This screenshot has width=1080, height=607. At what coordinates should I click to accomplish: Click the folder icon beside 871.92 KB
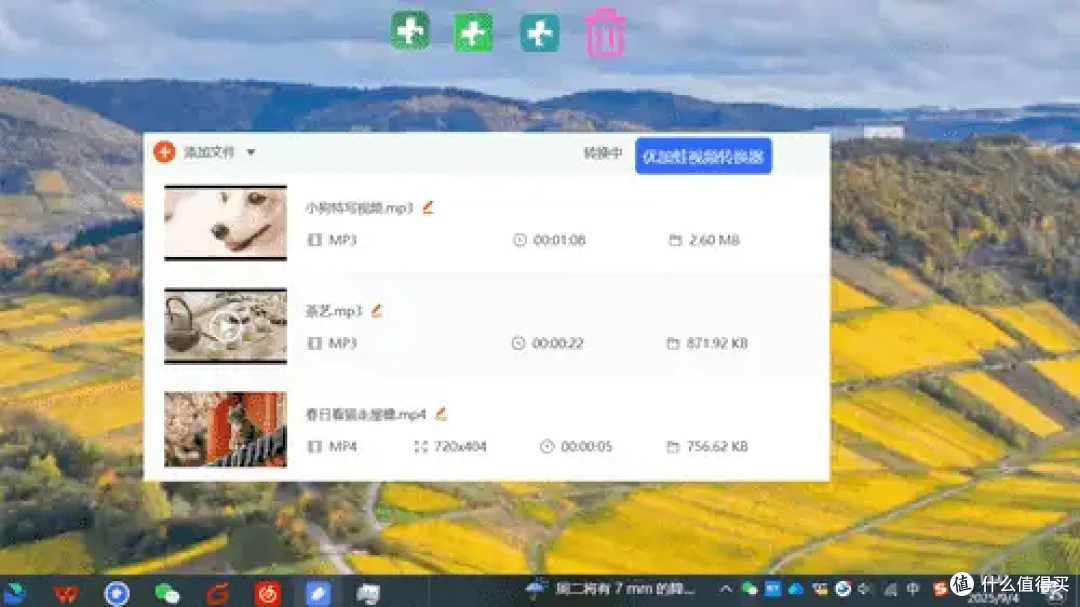pos(673,343)
